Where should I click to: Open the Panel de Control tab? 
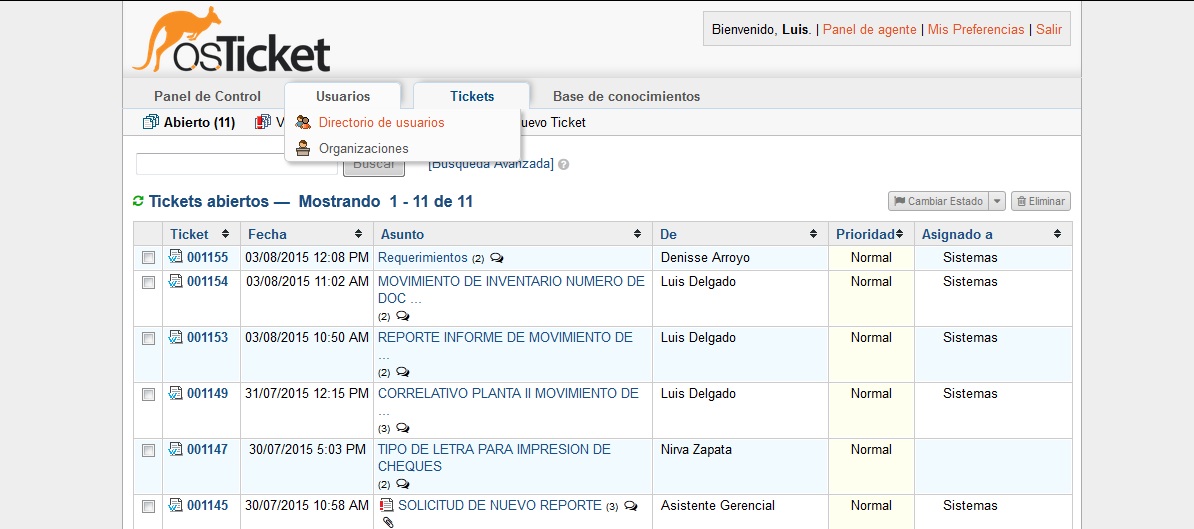coord(207,97)
